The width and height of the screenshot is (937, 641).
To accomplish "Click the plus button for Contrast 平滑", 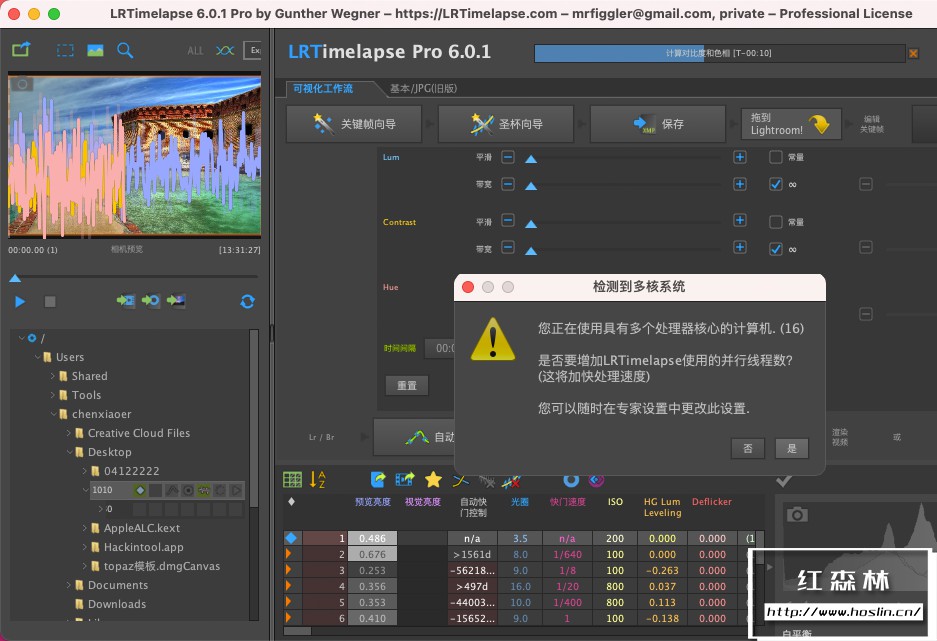I will click(x=740, y=220).
